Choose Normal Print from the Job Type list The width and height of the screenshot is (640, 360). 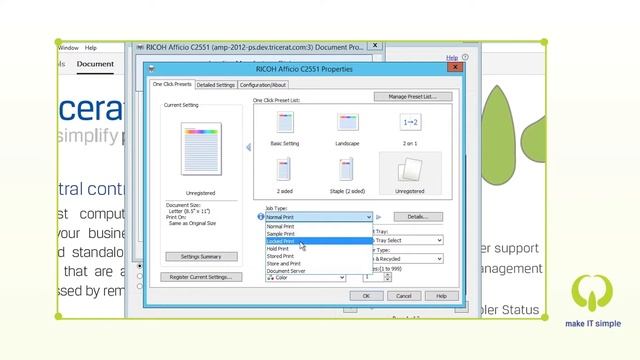pos(319,227)
